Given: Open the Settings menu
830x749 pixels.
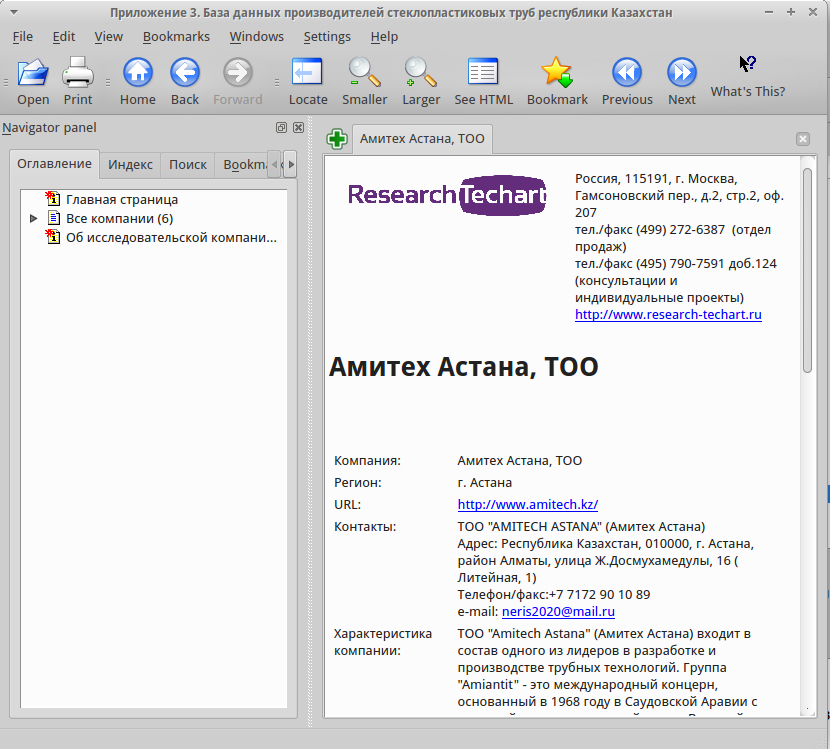Looking at the screenshot, I should click(327, 37).
